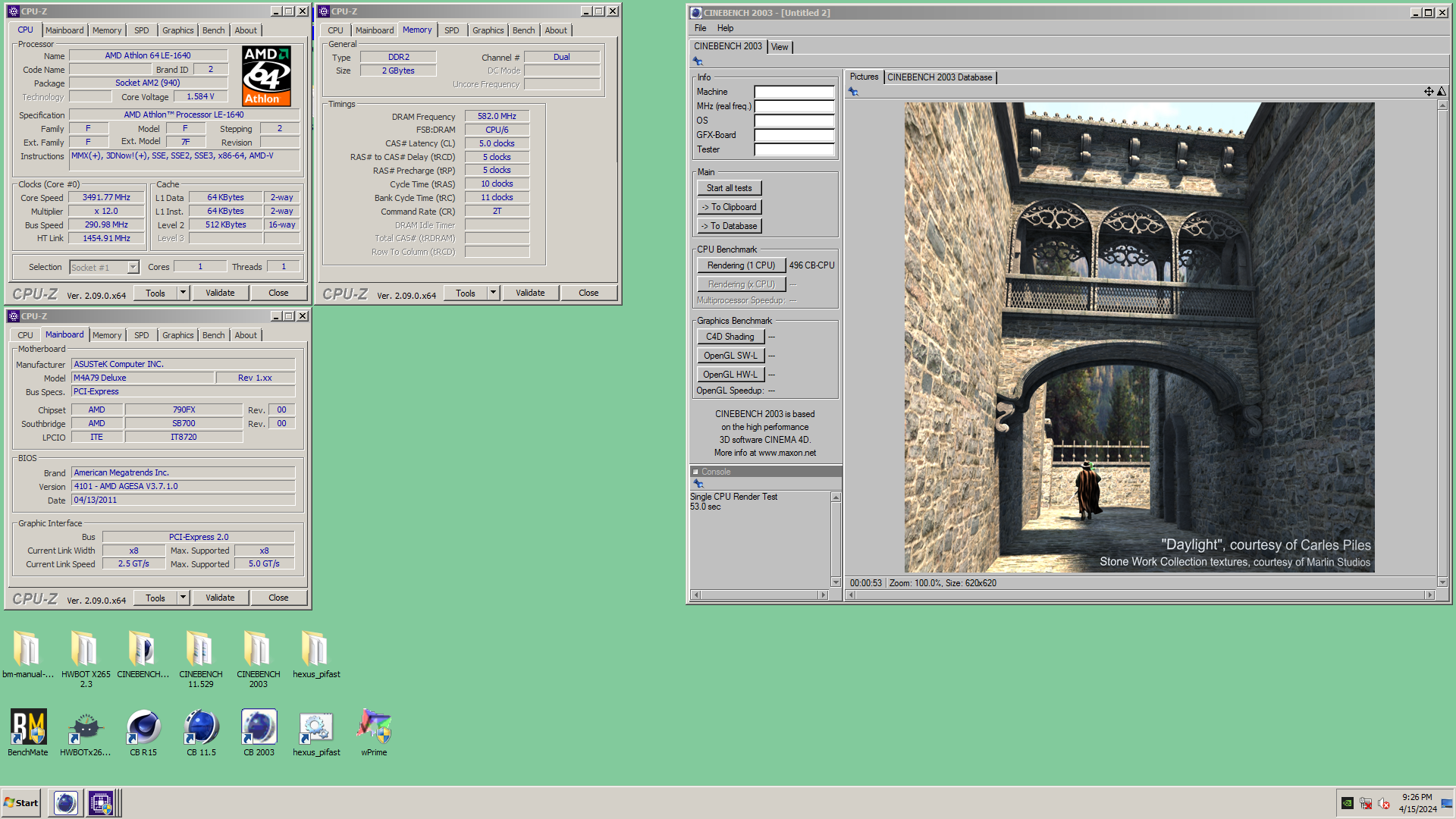The image size is (1456, 819).
Task: Open About tab in the Memory CPU-Z window
Action: pos(556,30)
